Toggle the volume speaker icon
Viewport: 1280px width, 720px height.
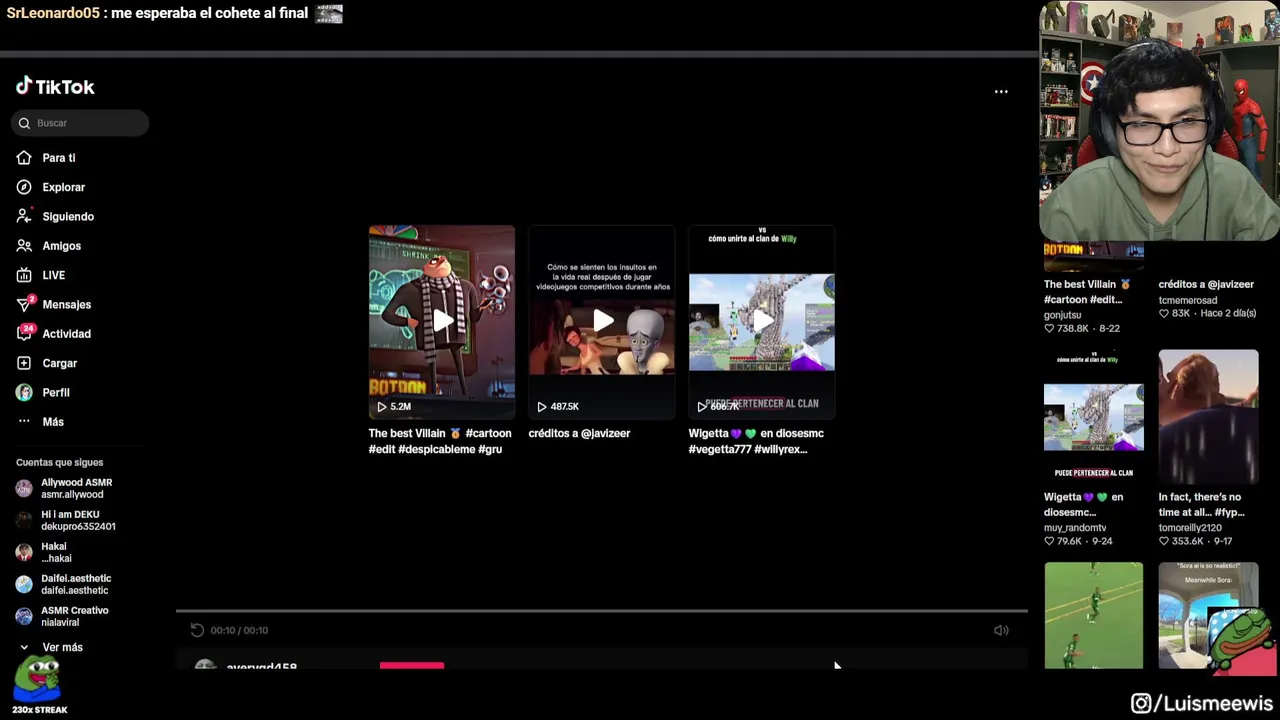pyautogui.click(x=1001, y=630)
